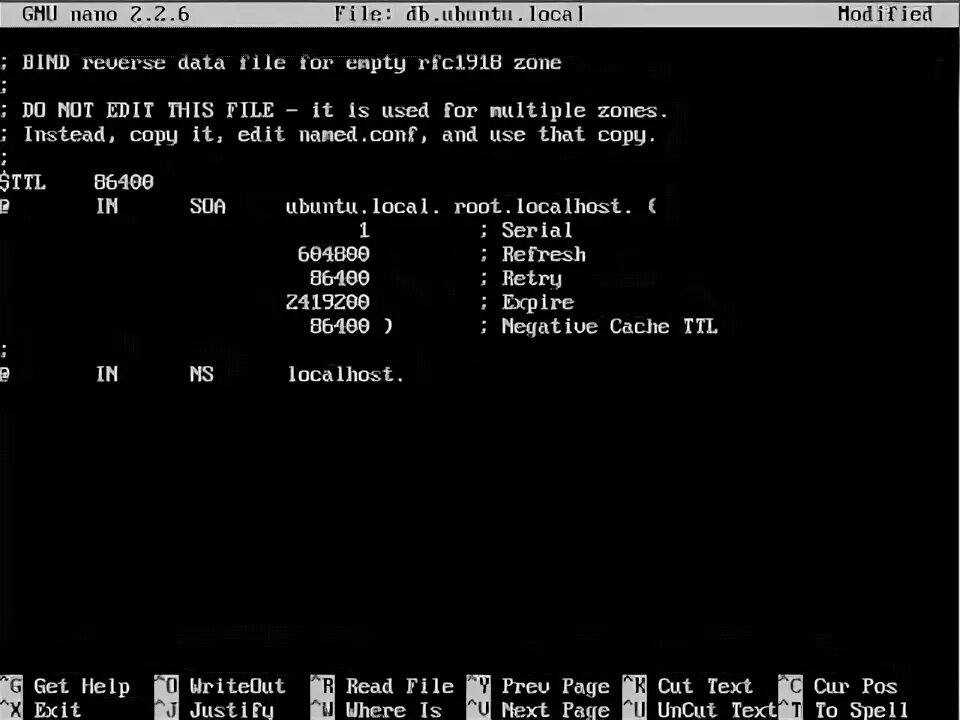The height and width of the screenshot is (720, 960).
Task: Place cursor on Expire value 2419200
Action: [328, 302]
